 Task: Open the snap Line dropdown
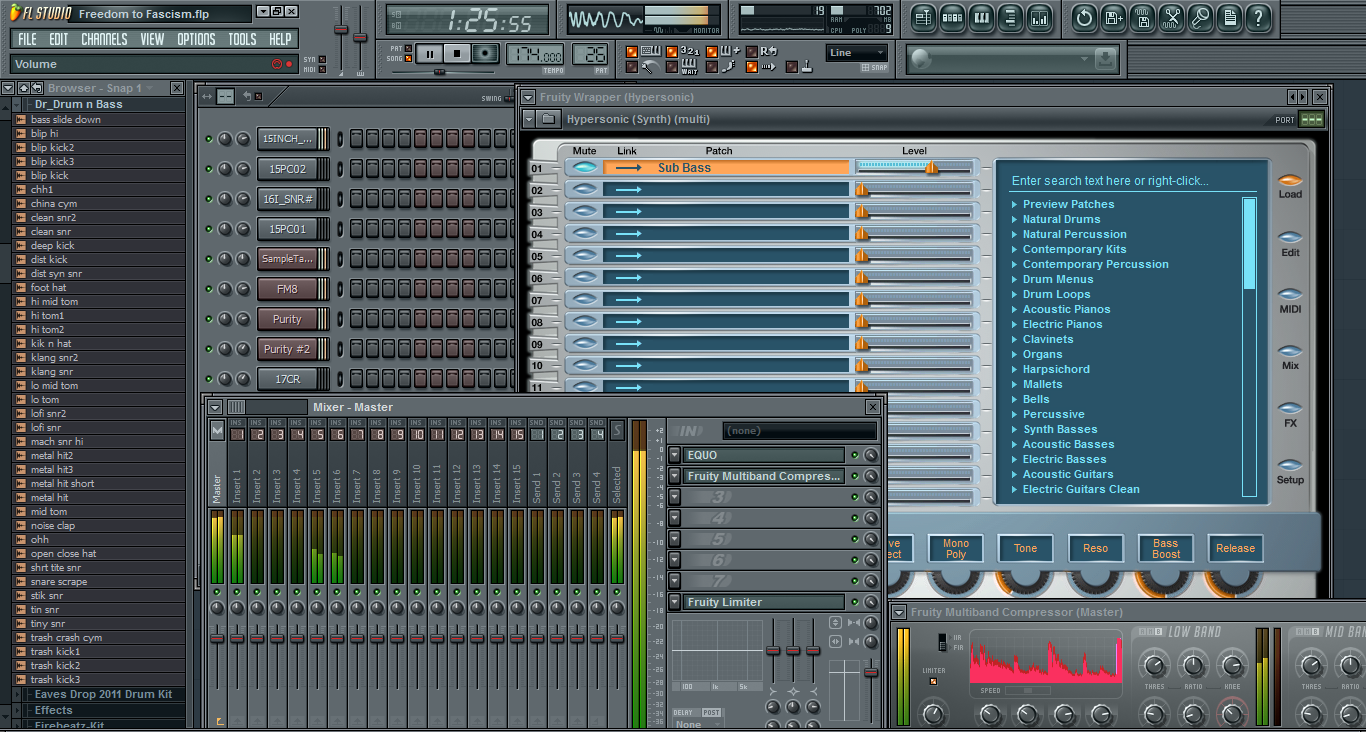856,53
